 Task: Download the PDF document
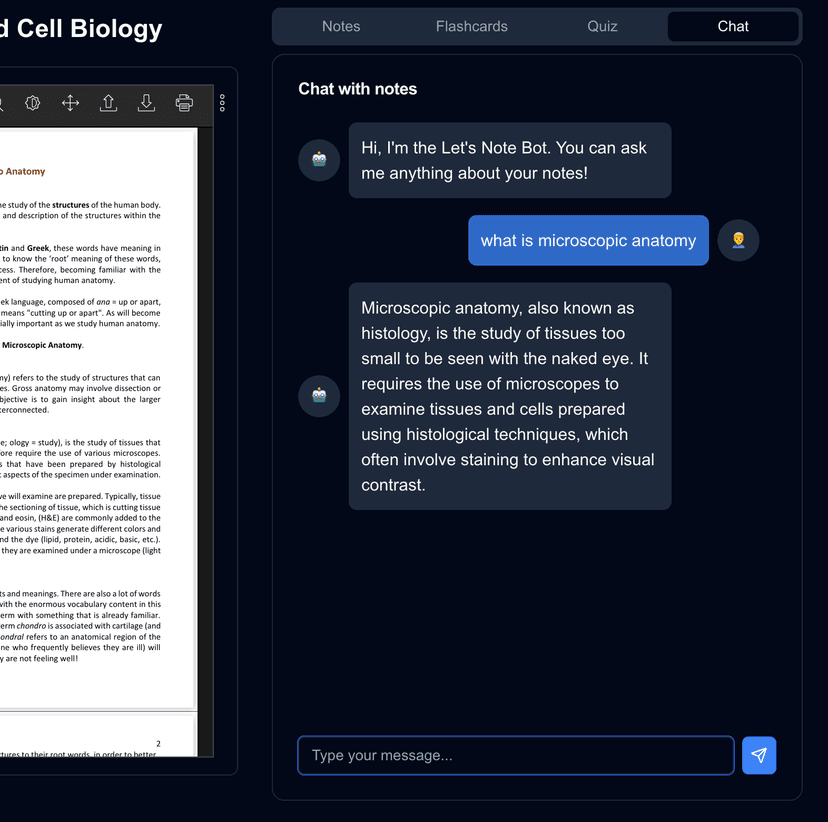pos(146,103)
